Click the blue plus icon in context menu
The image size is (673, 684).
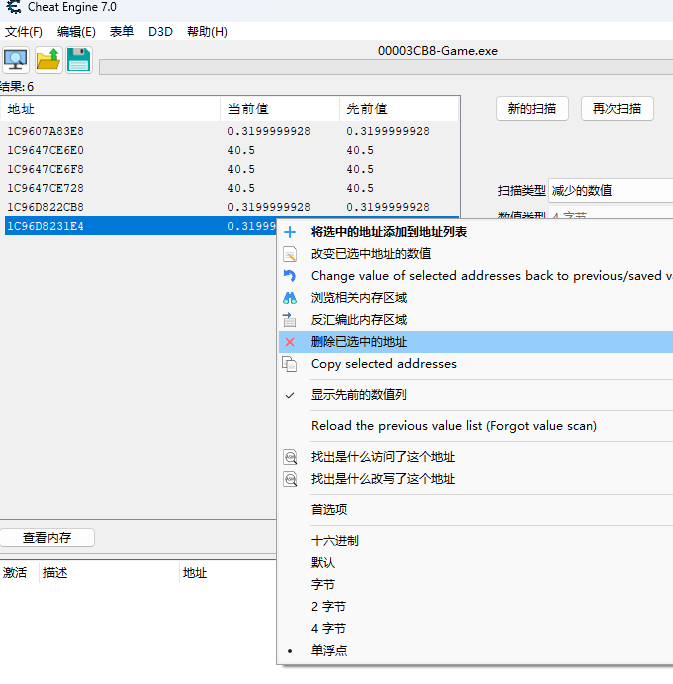tap(290, 232)
